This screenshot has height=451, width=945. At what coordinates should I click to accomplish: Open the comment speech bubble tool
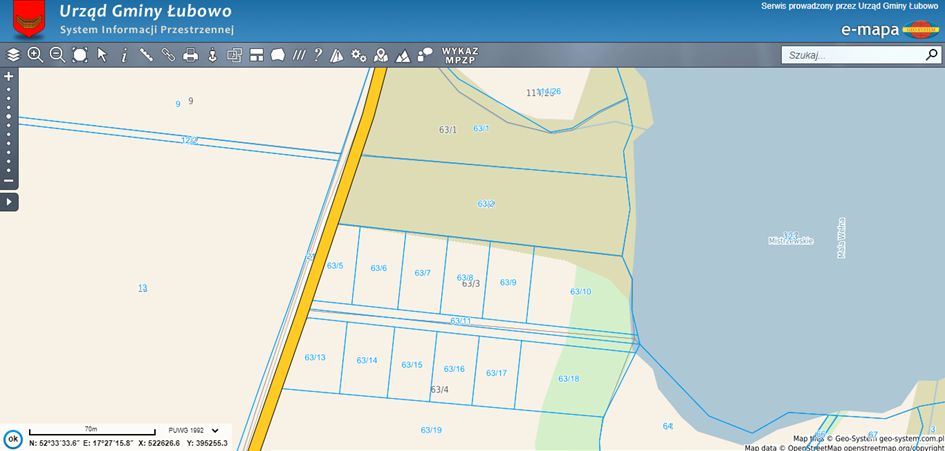(x=425, y=55)
